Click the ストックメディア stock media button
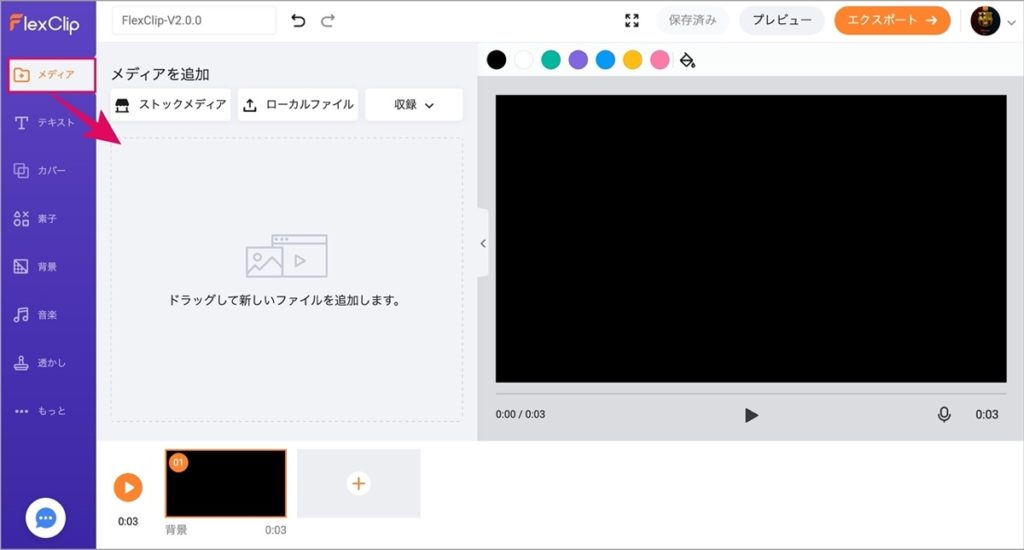 click(170, 105)
